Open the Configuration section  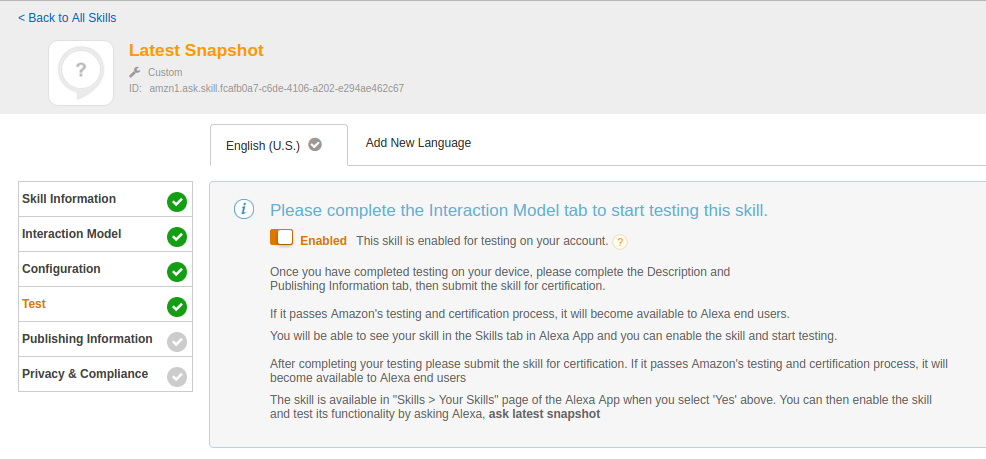[x=106, y=269]
